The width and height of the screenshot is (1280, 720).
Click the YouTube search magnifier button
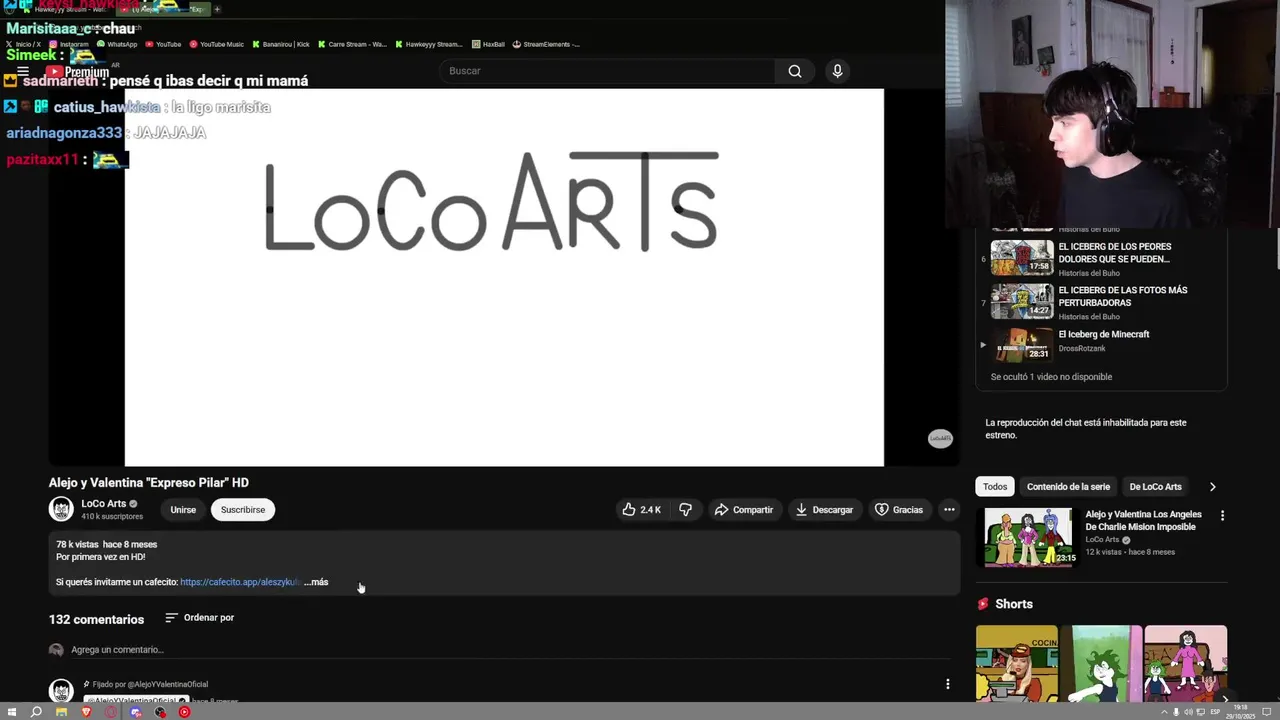click(x=795, y=71)
